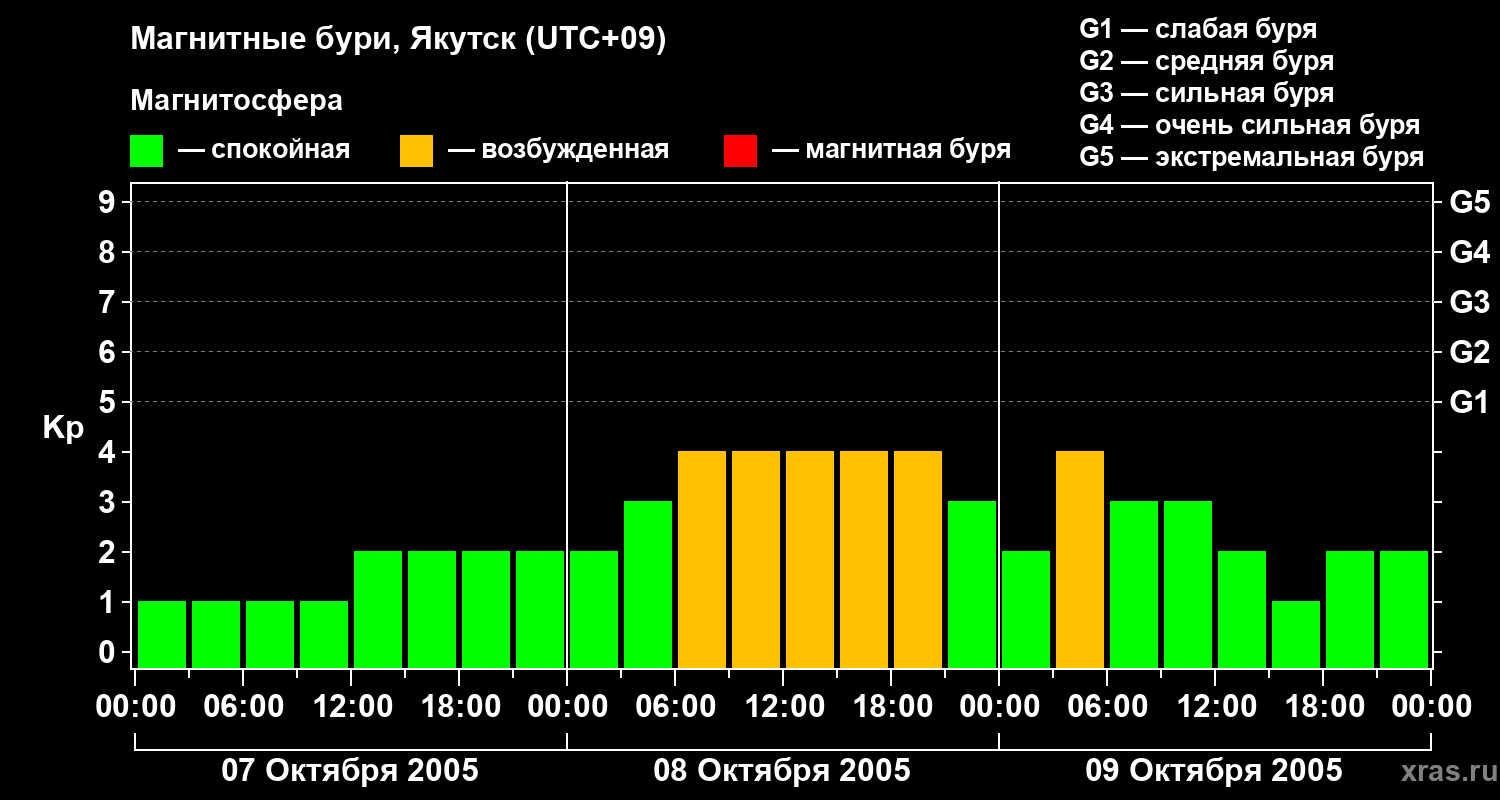Select the line 'G3 — сильная буря'

pos(1206,93)
